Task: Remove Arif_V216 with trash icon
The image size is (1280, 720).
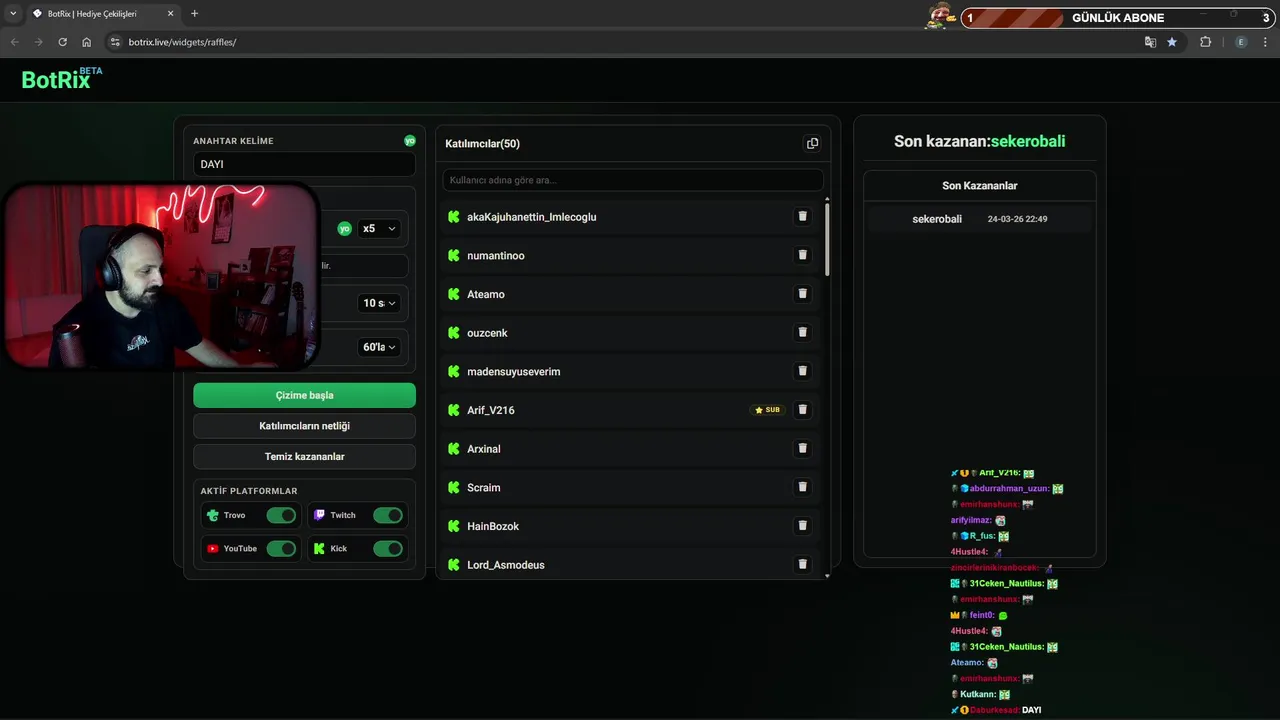Action: (802, 410)
